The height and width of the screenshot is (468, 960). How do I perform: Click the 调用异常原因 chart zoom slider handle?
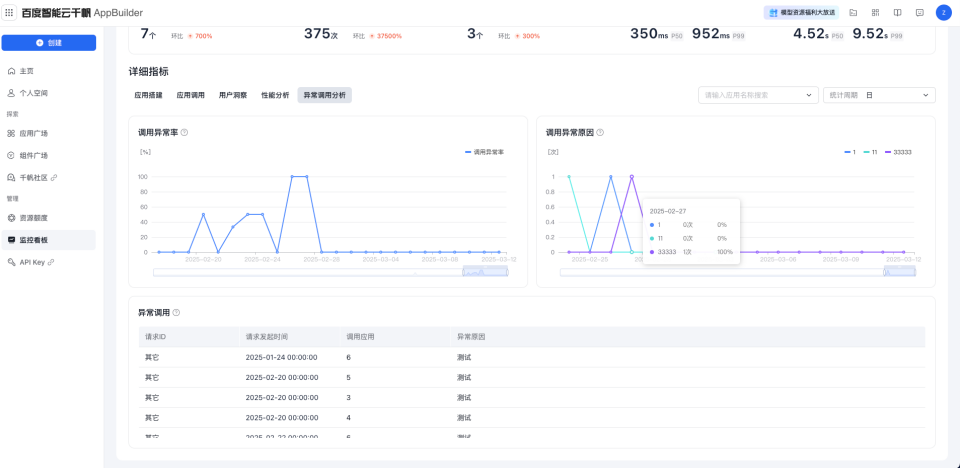point(899,272)
